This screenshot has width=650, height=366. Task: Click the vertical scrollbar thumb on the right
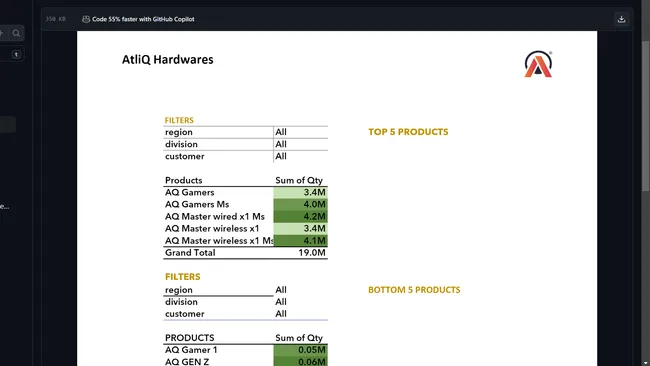click(x=645, y=116)
